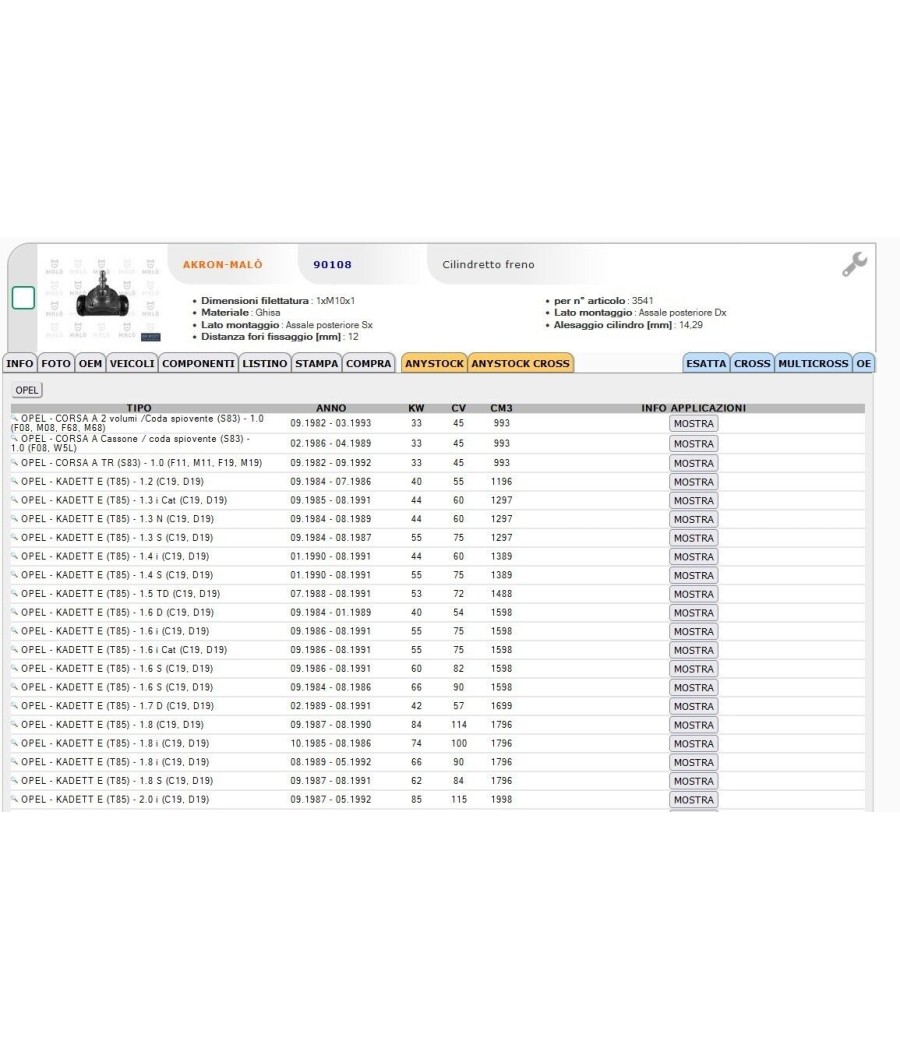Viewport: 900px width, 1050px height.
Task: Select the VEICOLI tab
Action: pyautogui.click(x=132, y=364)
